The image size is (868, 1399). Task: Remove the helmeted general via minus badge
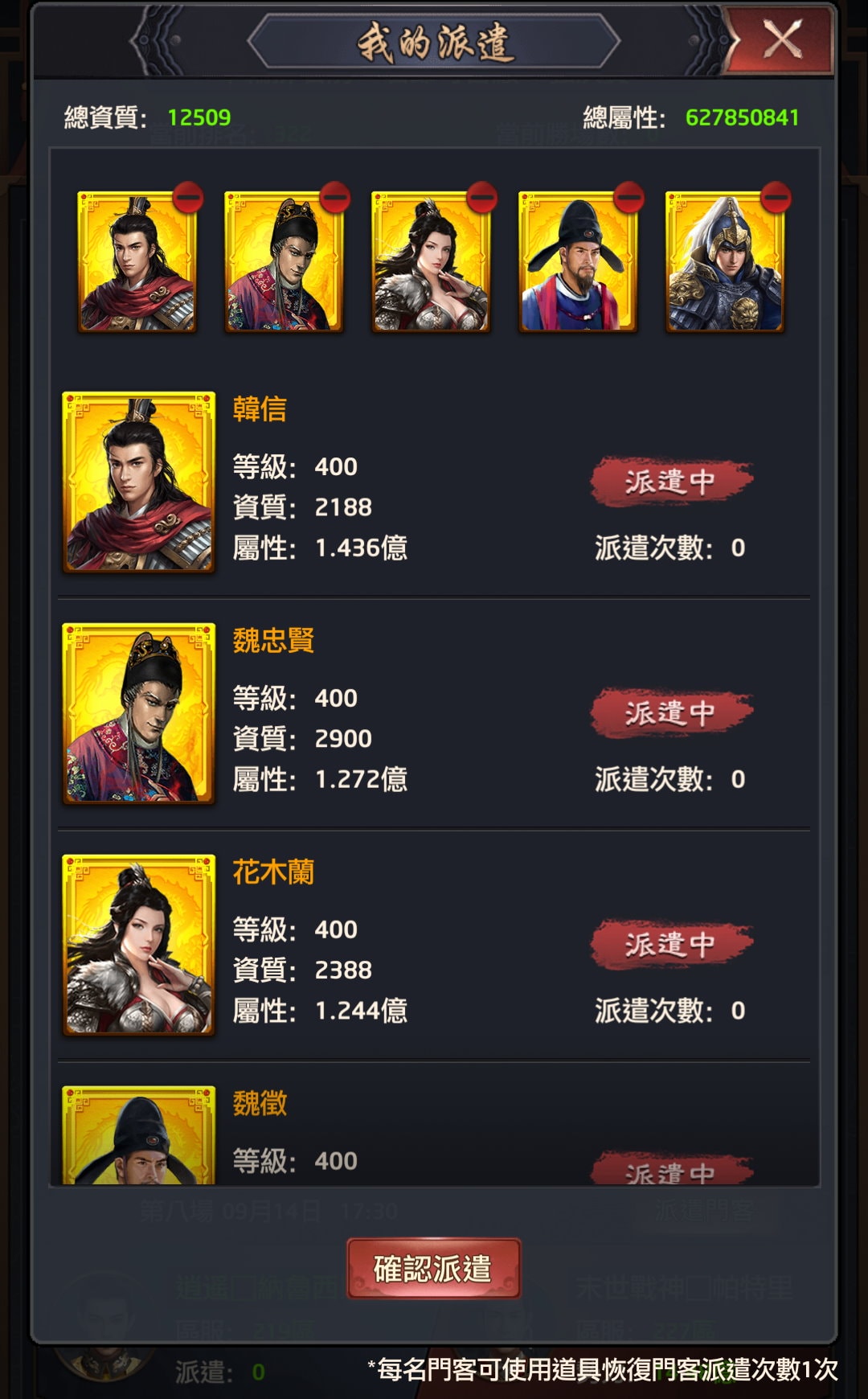pos(776,197)
